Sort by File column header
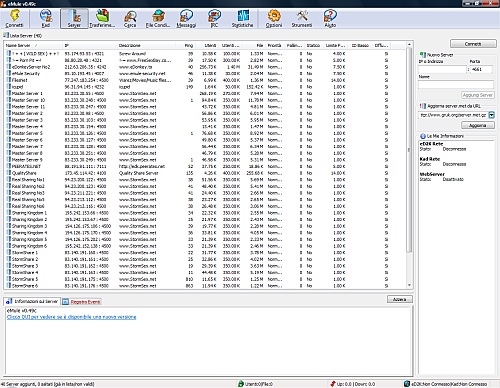The height and width of the screenshot is (388, 500). (x=253, y=45)
